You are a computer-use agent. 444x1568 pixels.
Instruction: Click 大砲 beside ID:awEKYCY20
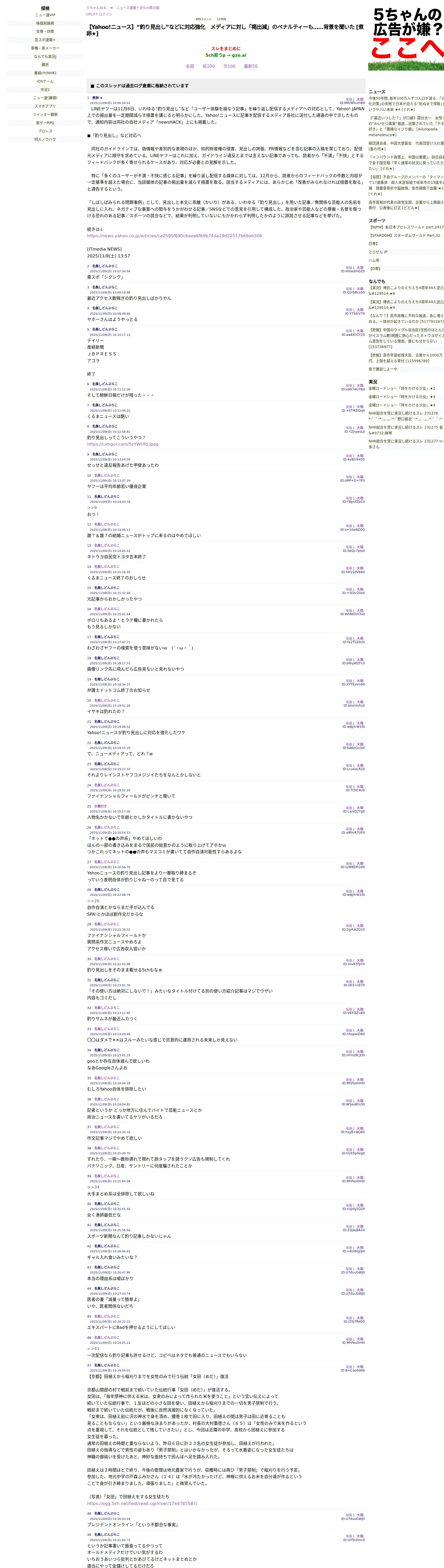[x=360, y=331]
